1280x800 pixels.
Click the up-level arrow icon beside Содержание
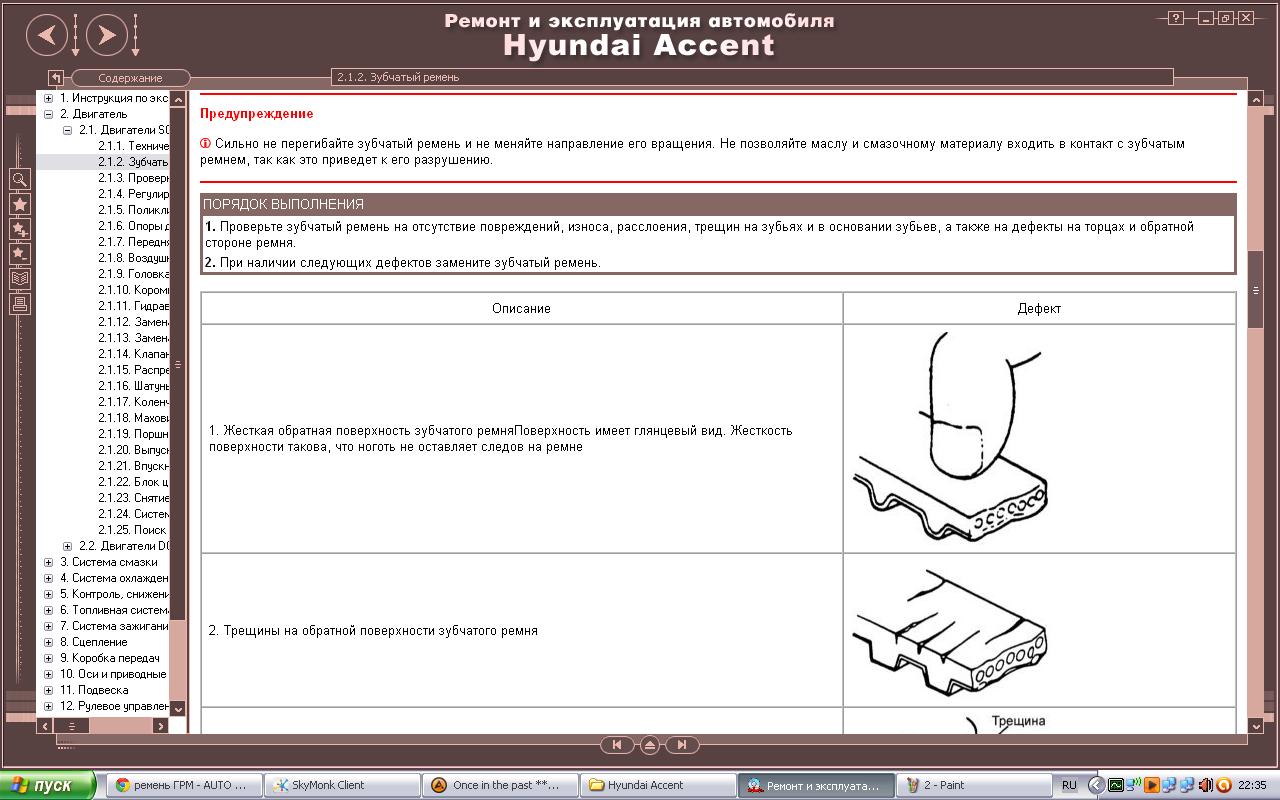point(57,78)
